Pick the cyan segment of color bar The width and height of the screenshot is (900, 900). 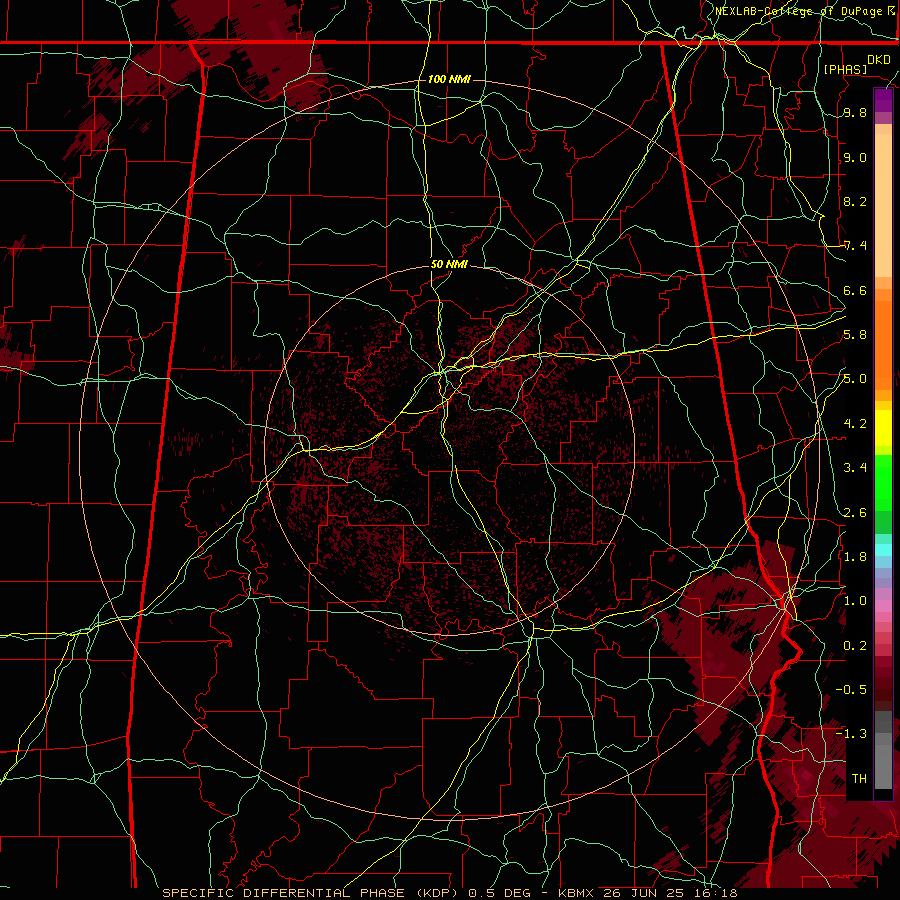coord(883,549)
